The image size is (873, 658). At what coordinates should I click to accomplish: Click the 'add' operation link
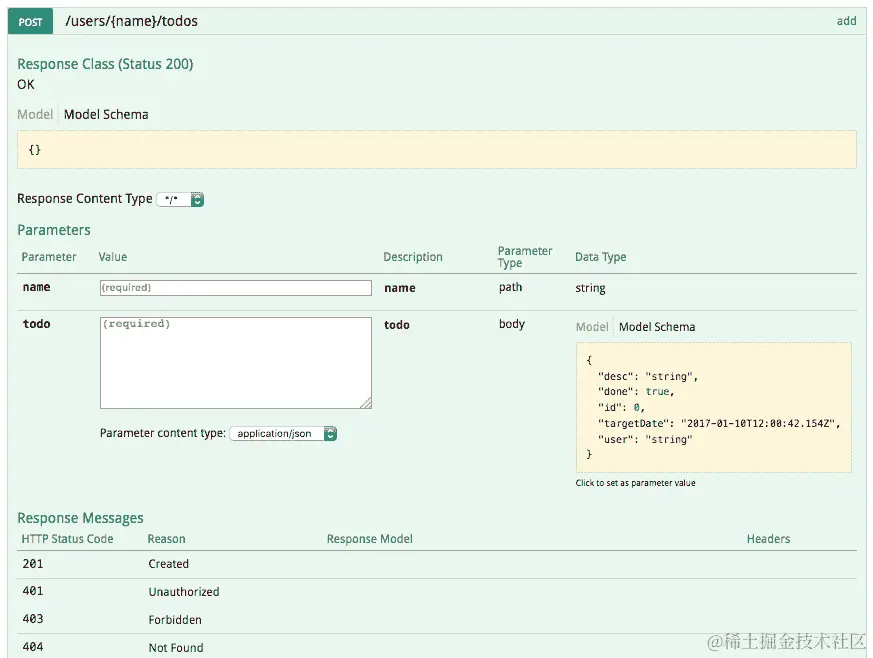pyautogui.click(x=846, y=21)
